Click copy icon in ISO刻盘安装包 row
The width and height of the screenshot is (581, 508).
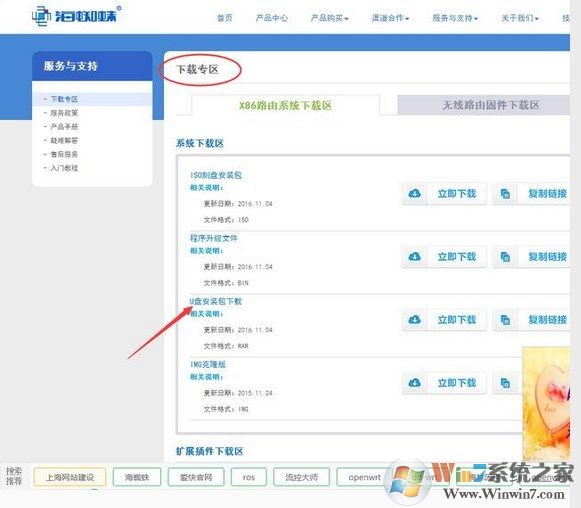[505, 193]
